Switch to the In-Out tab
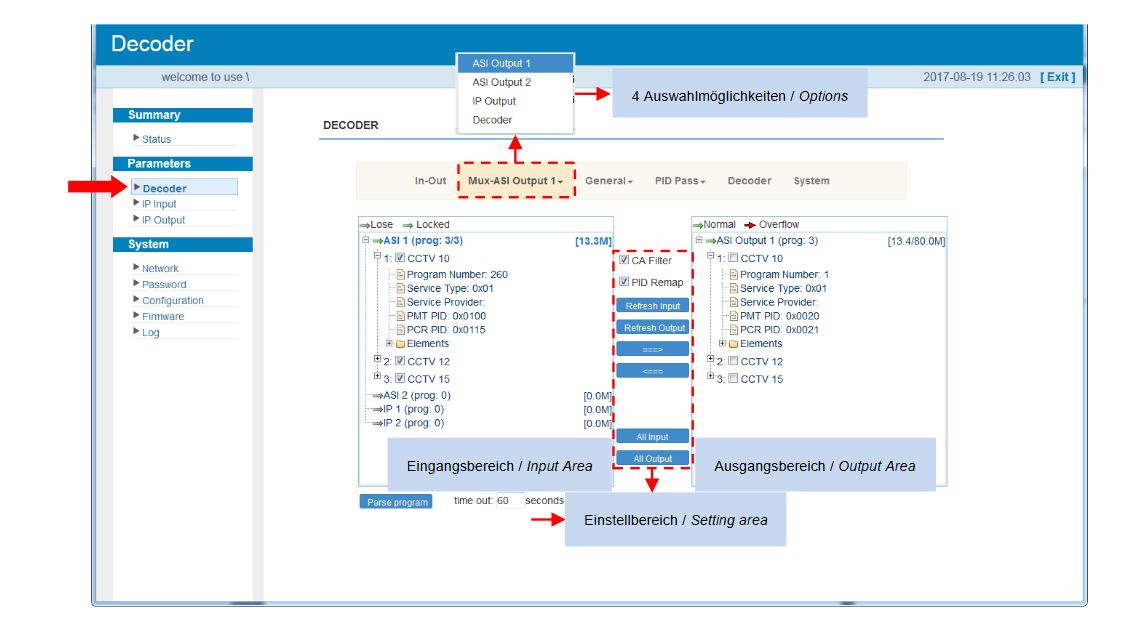The image size is (1122, 630). coord(430,181)
